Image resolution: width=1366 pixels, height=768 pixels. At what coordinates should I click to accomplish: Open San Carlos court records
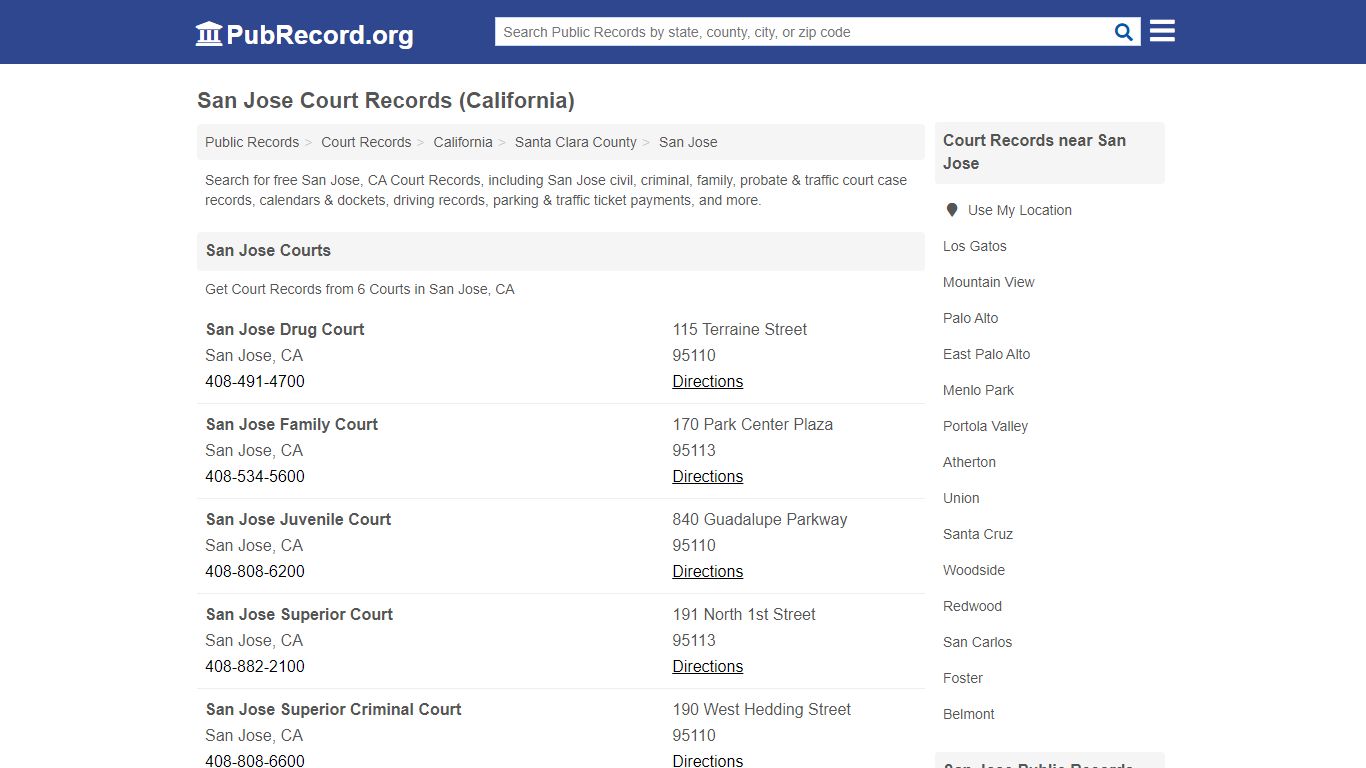978,642
